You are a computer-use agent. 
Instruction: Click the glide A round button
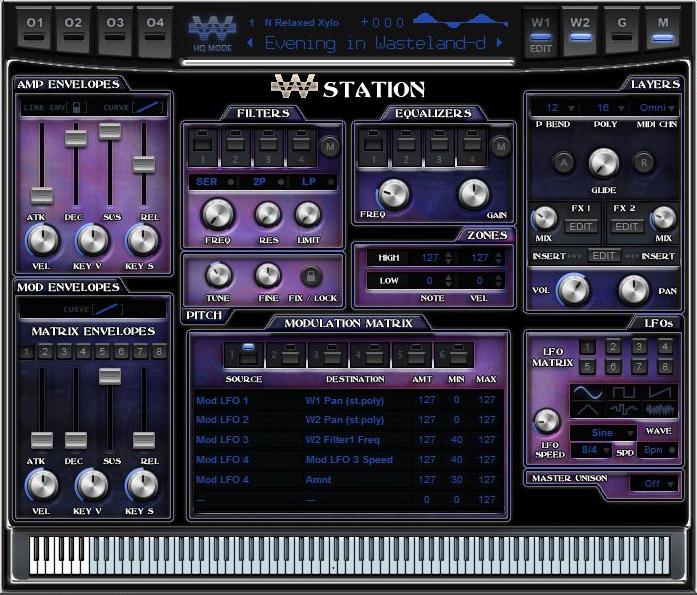point(564,163)
